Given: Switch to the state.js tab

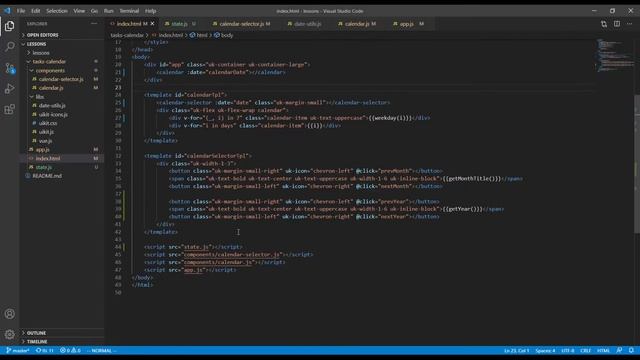Looking at the screenshot, I should [180, 24].
